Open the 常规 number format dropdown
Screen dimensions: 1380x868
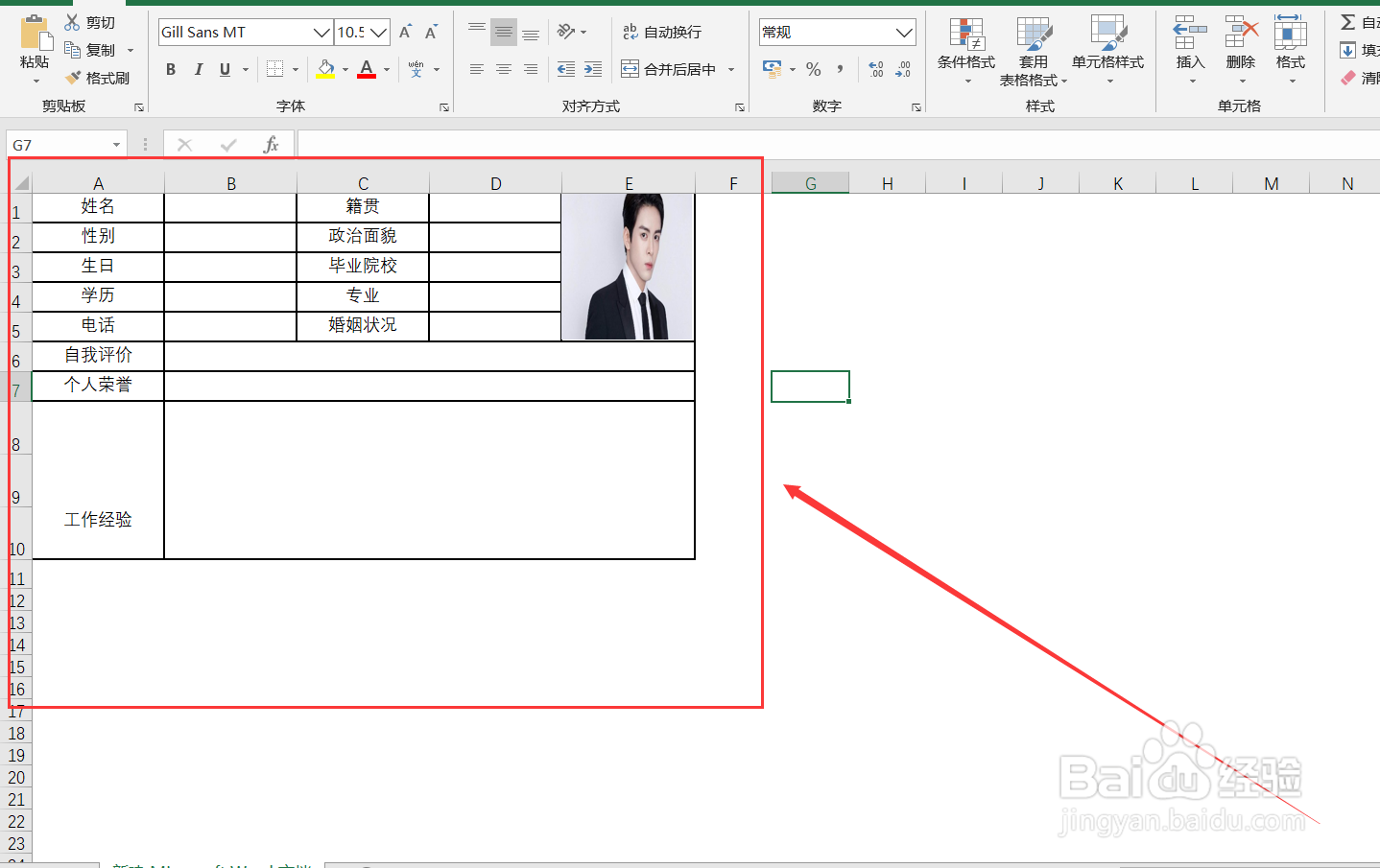pos(903,32)
